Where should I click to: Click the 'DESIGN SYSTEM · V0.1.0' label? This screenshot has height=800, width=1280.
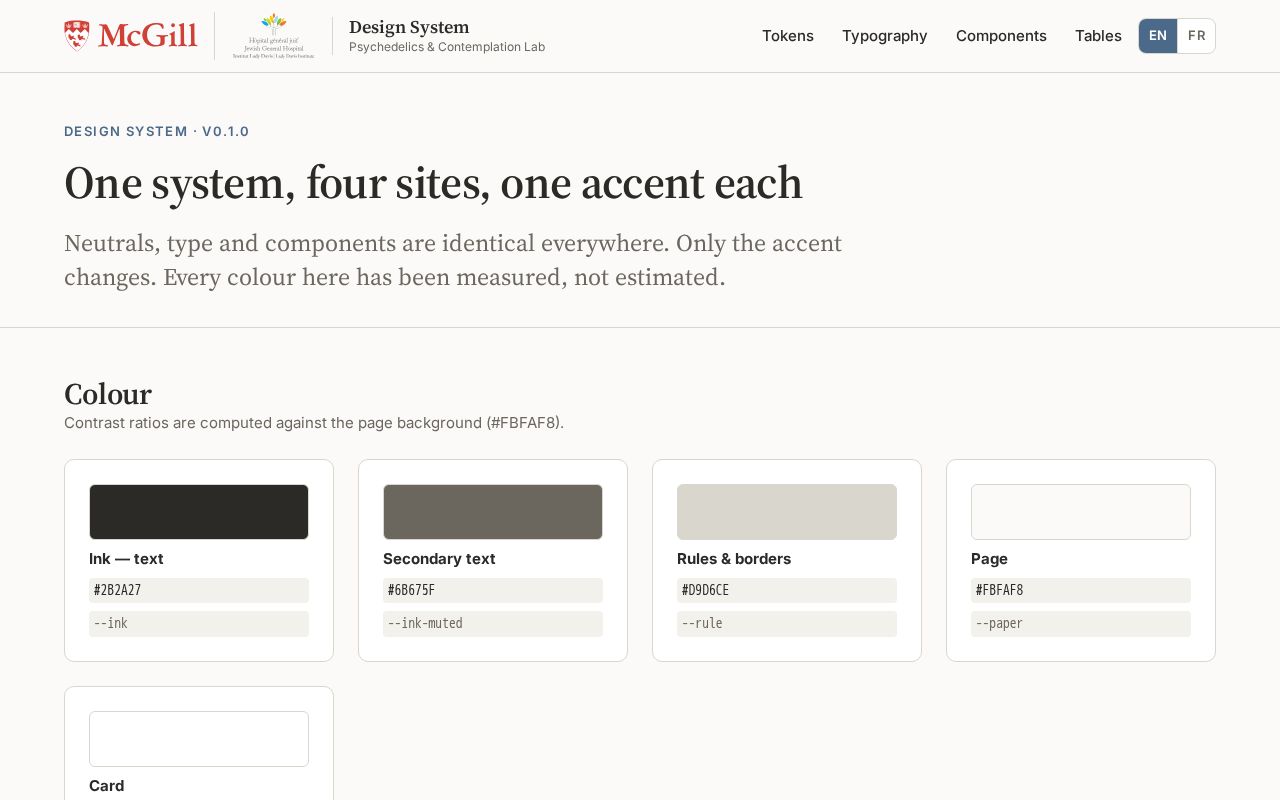click(157, 131)
